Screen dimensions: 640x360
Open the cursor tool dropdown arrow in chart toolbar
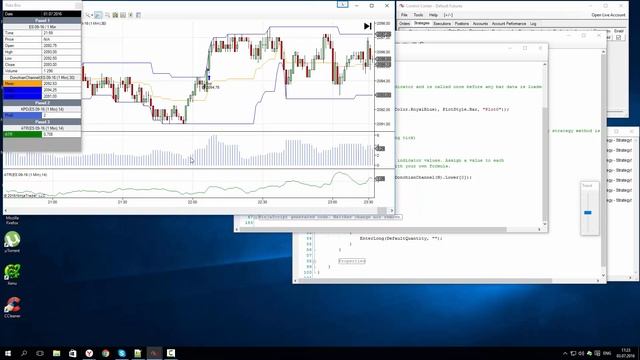coord(92,15)
